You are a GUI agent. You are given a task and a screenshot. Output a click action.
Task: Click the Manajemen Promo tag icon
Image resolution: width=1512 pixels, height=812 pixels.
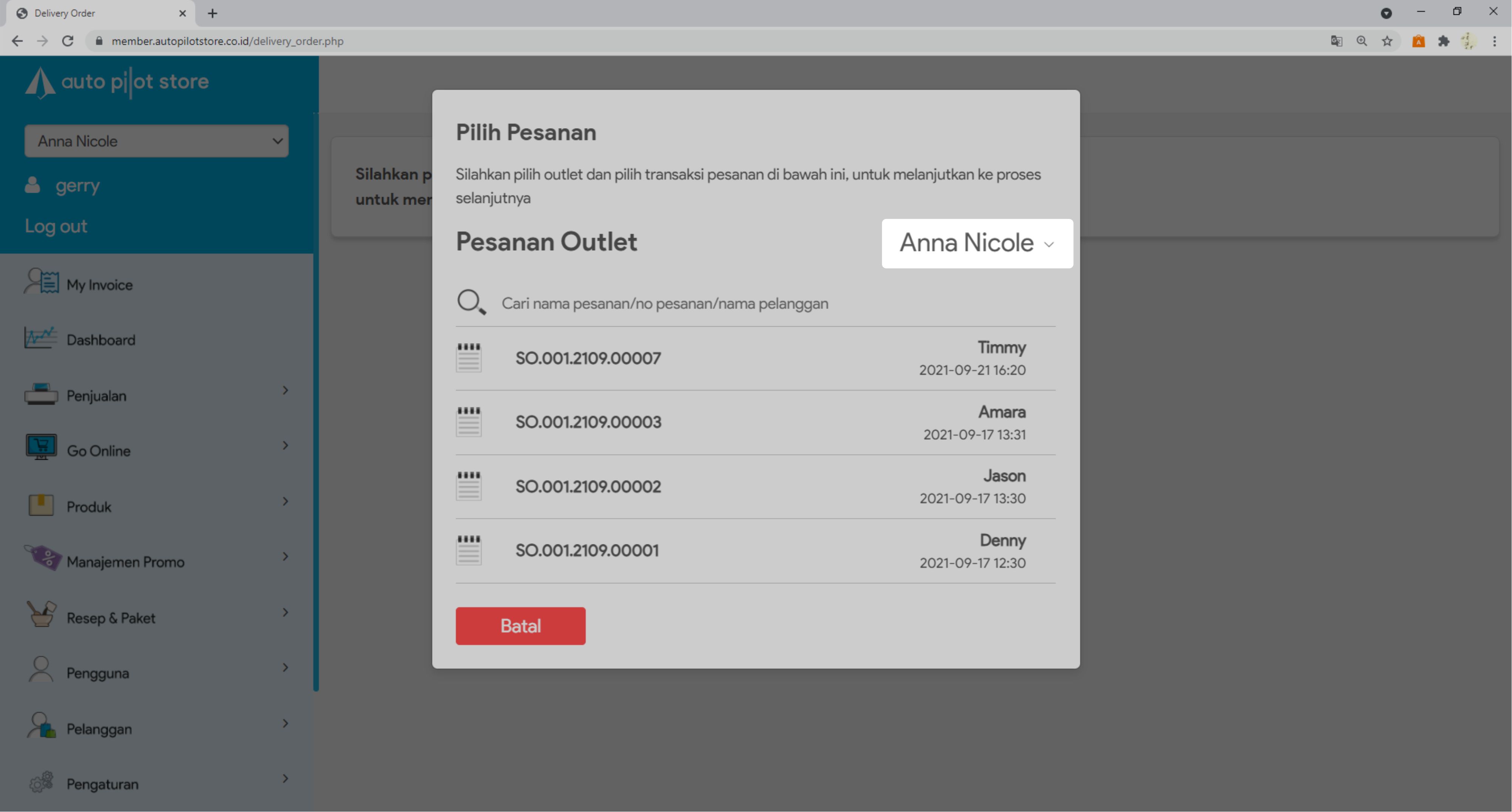tap(42, 557)
